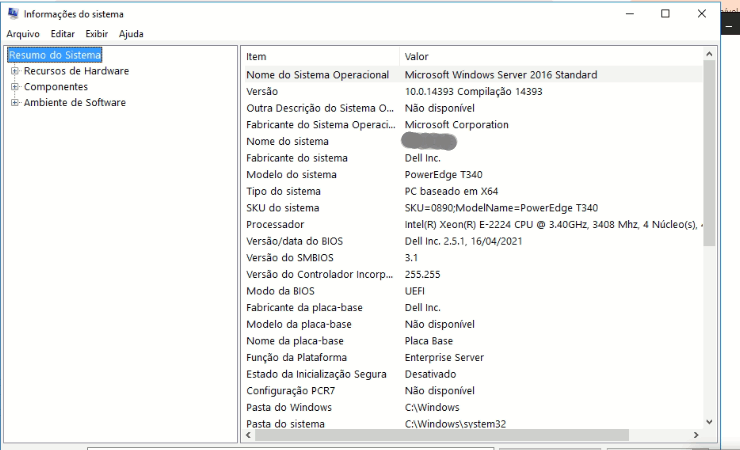Select Fabricante do Sistema Operacional row

(x=472, y=125)
